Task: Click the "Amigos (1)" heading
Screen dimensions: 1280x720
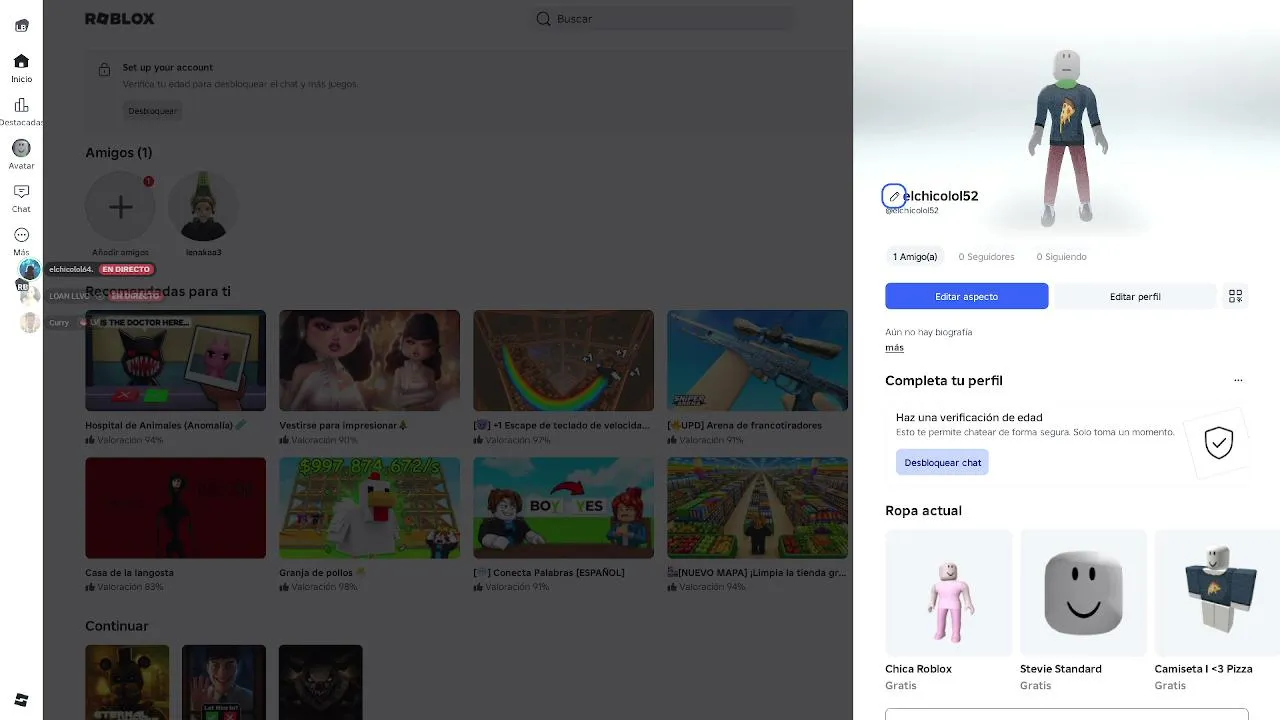Action: 118,153
